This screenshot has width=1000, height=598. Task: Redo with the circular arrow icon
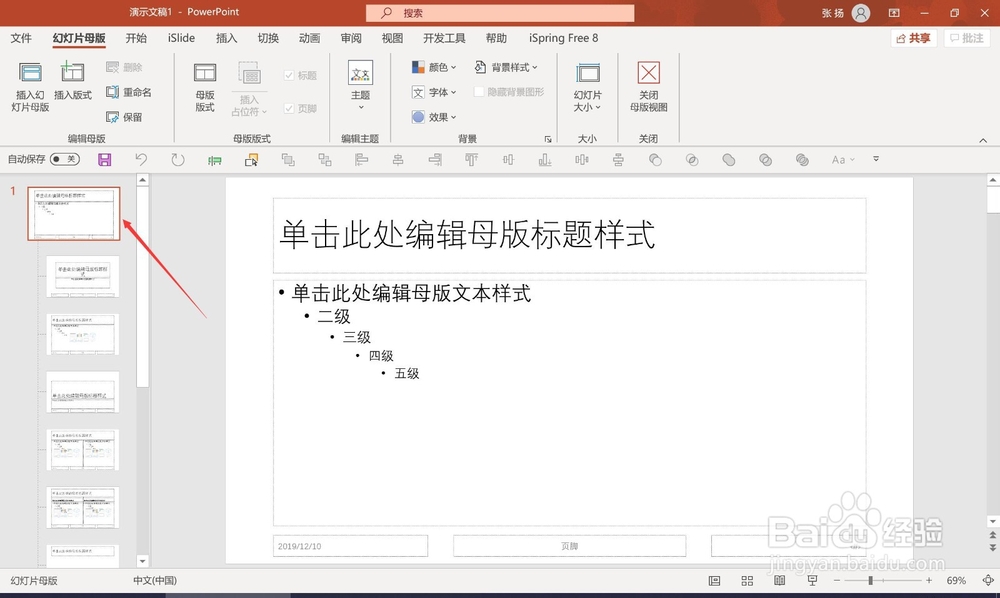pos(178,159)
